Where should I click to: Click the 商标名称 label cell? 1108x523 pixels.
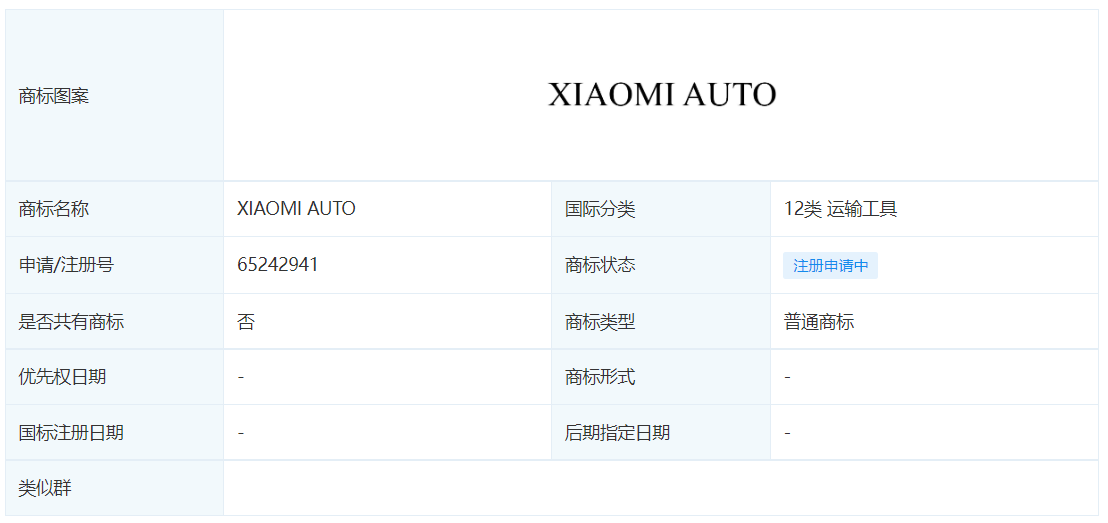pos(114,208)
